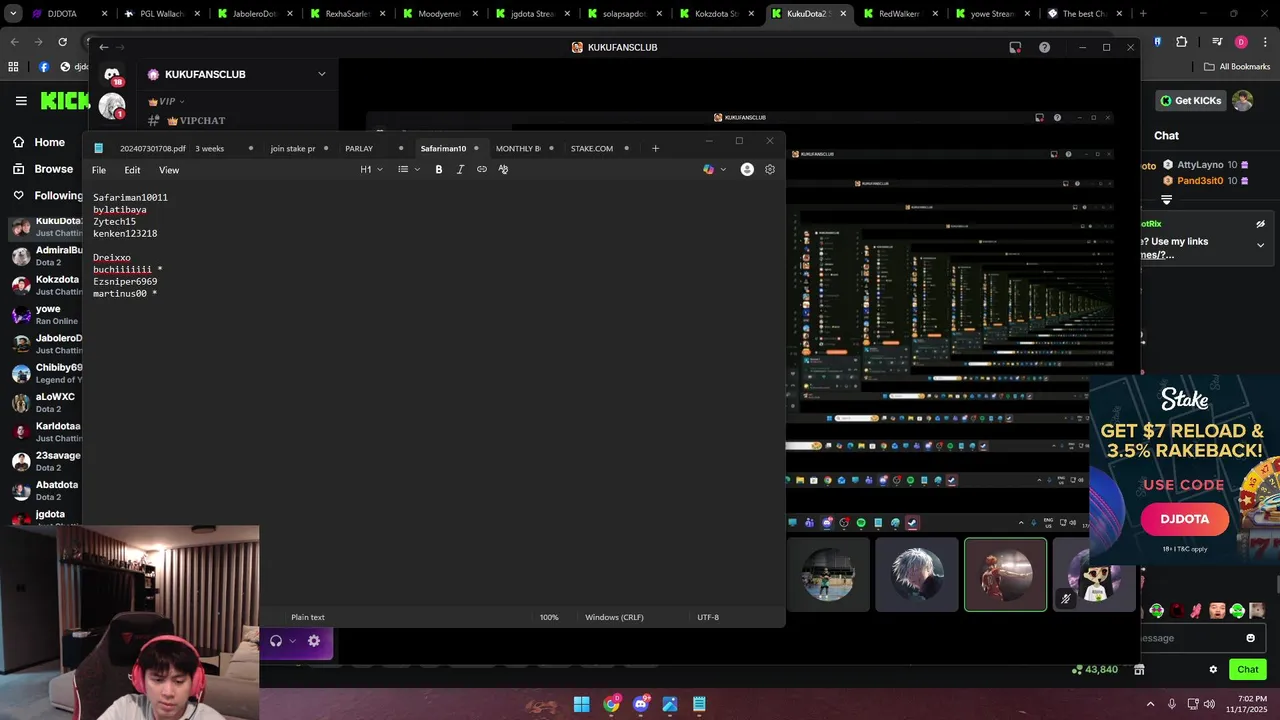The width and height of the screenshot is (1280, 720).
Task: Go to Kick Home
Action: tap(40, 142)
